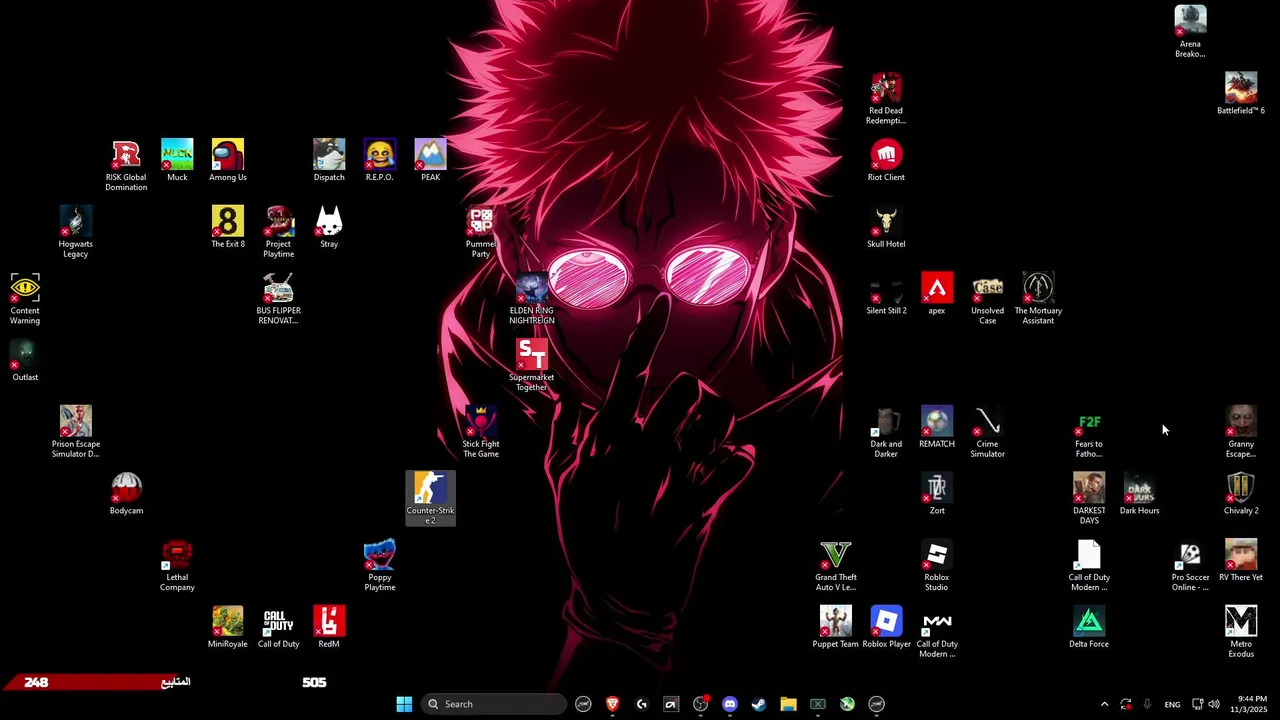
Task: Select the Counter-Strike 2 icon
Action: 430,498
